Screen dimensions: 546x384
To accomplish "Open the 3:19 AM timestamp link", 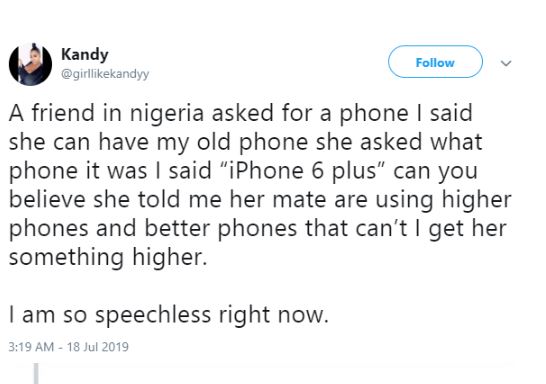I will point(31,347).
